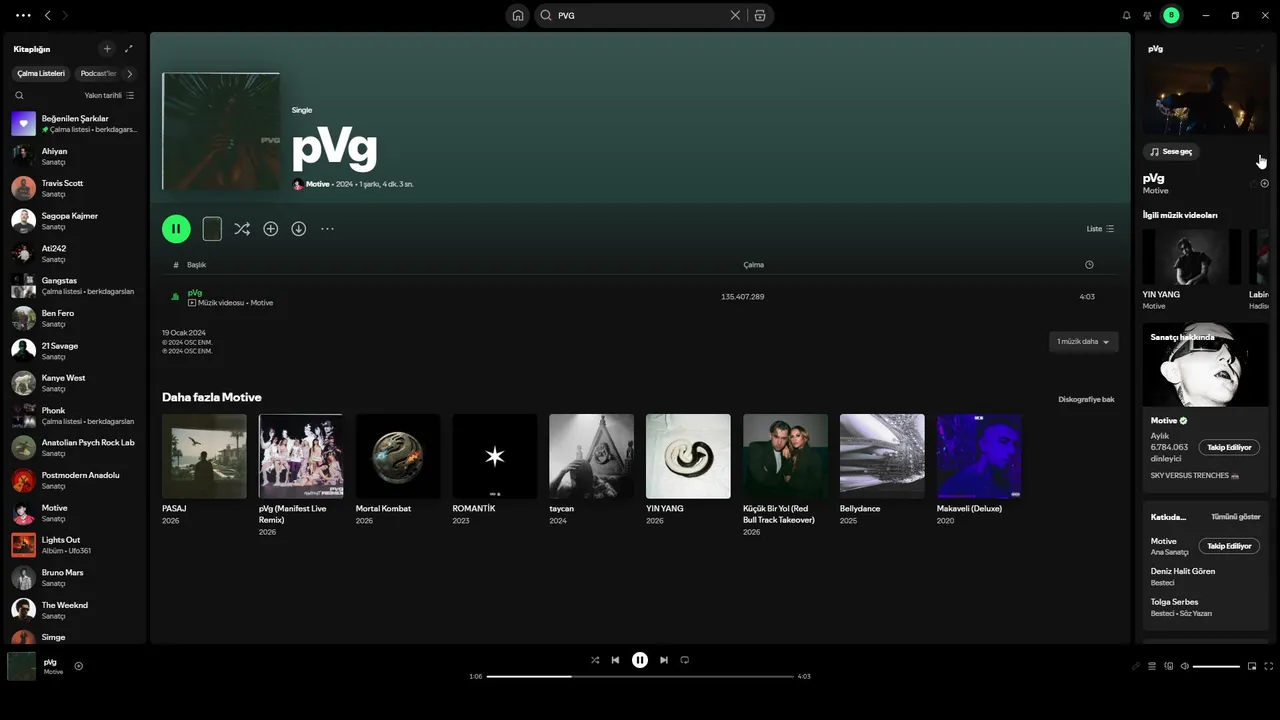Clear the PVG search text
This screenshot has height=720, width=1280.
(735, 15)
